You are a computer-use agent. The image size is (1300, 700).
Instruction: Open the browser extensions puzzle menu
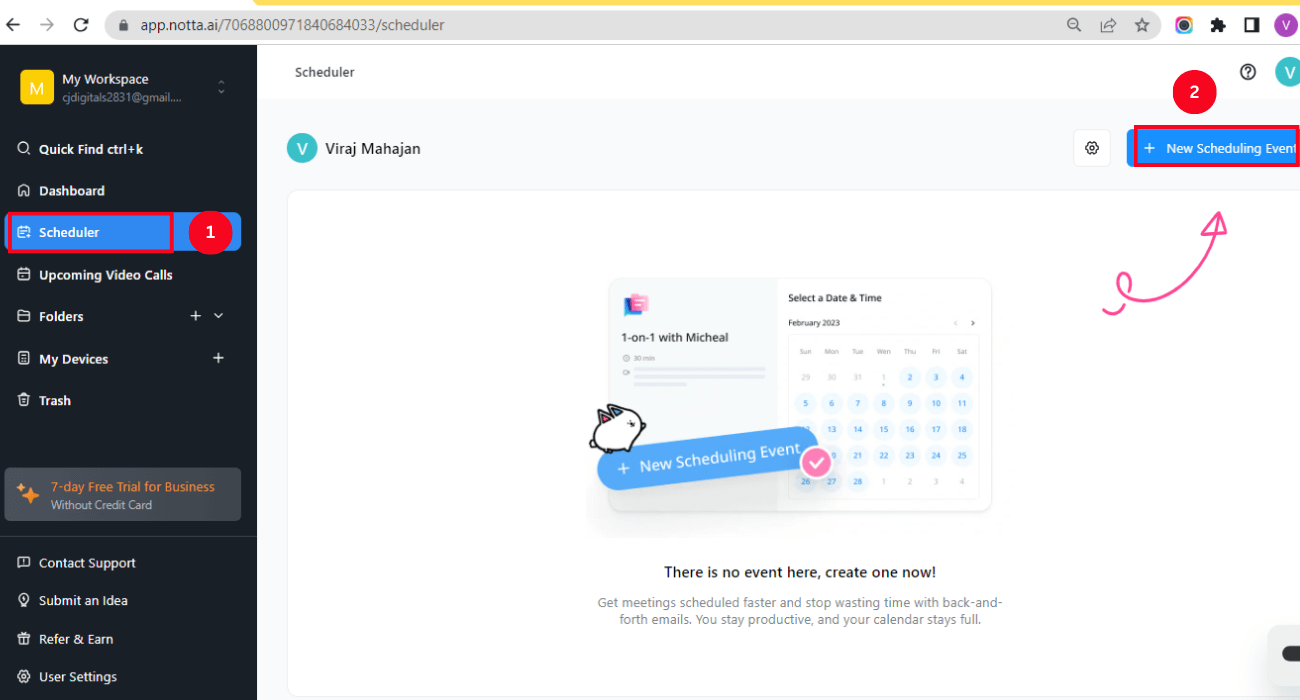(x=1218, y=25)
